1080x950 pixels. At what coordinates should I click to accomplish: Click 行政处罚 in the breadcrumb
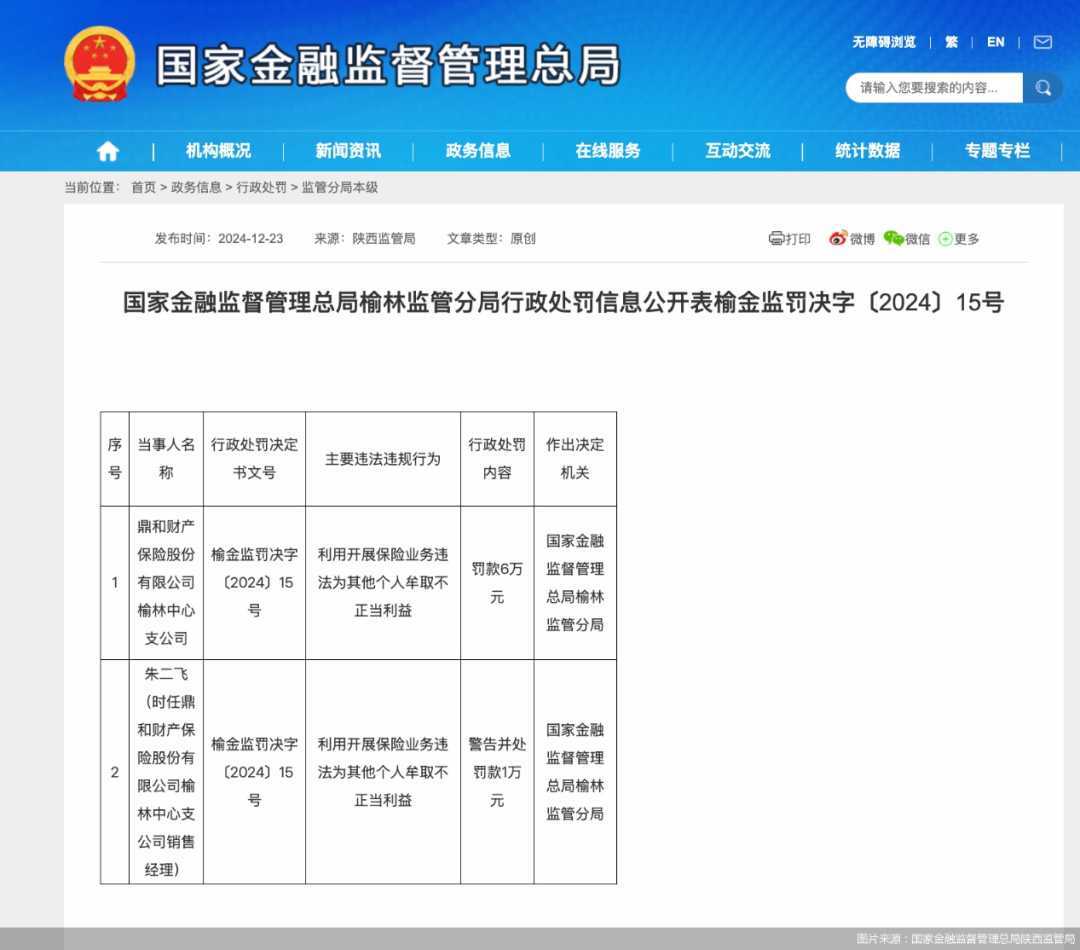pyautogui.click(x=262, y=187)
